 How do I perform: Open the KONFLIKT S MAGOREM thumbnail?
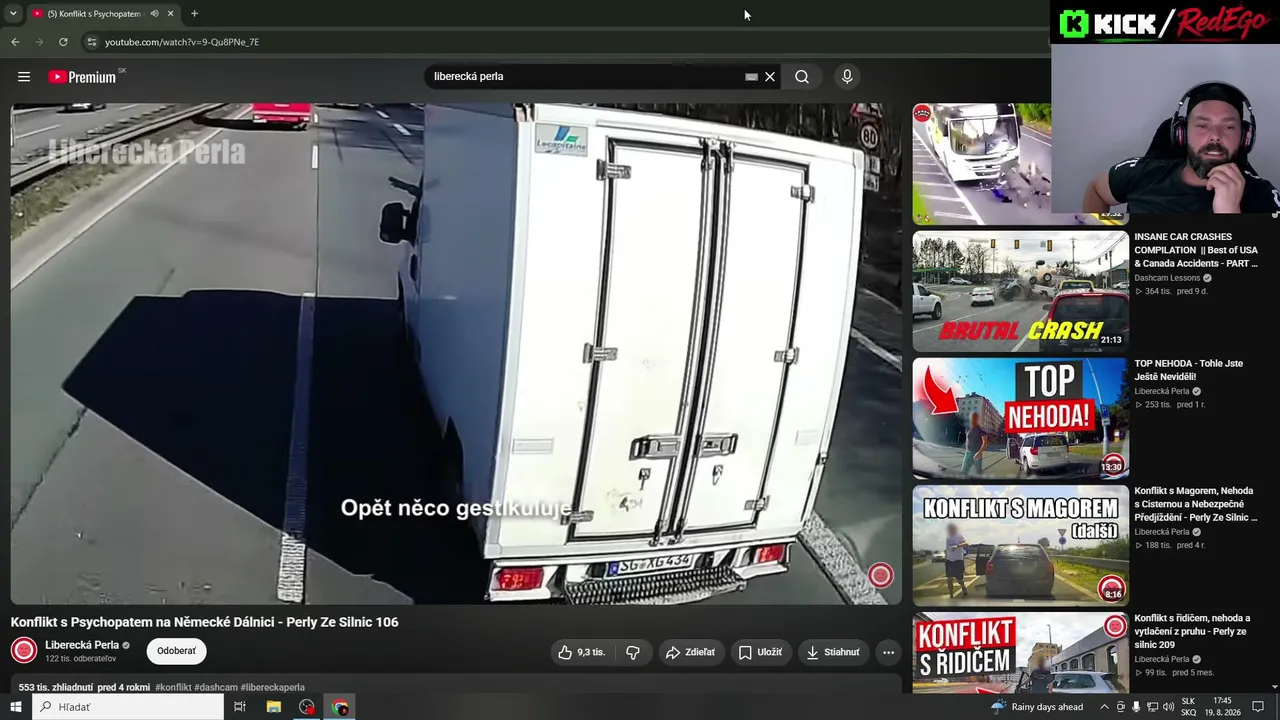point(1020,545)
